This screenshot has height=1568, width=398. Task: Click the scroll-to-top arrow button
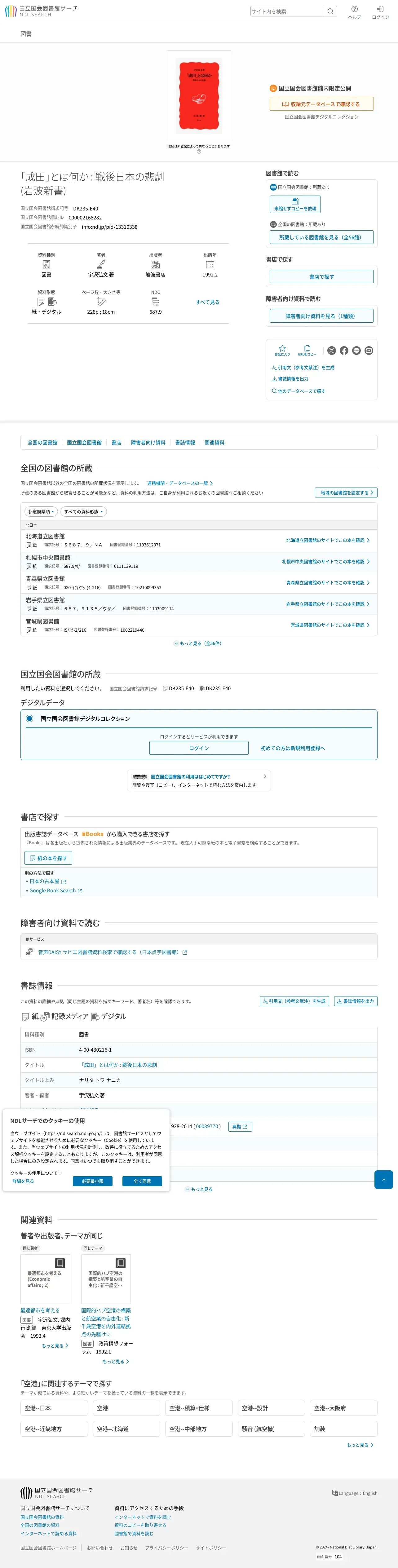click(383, 1179)
